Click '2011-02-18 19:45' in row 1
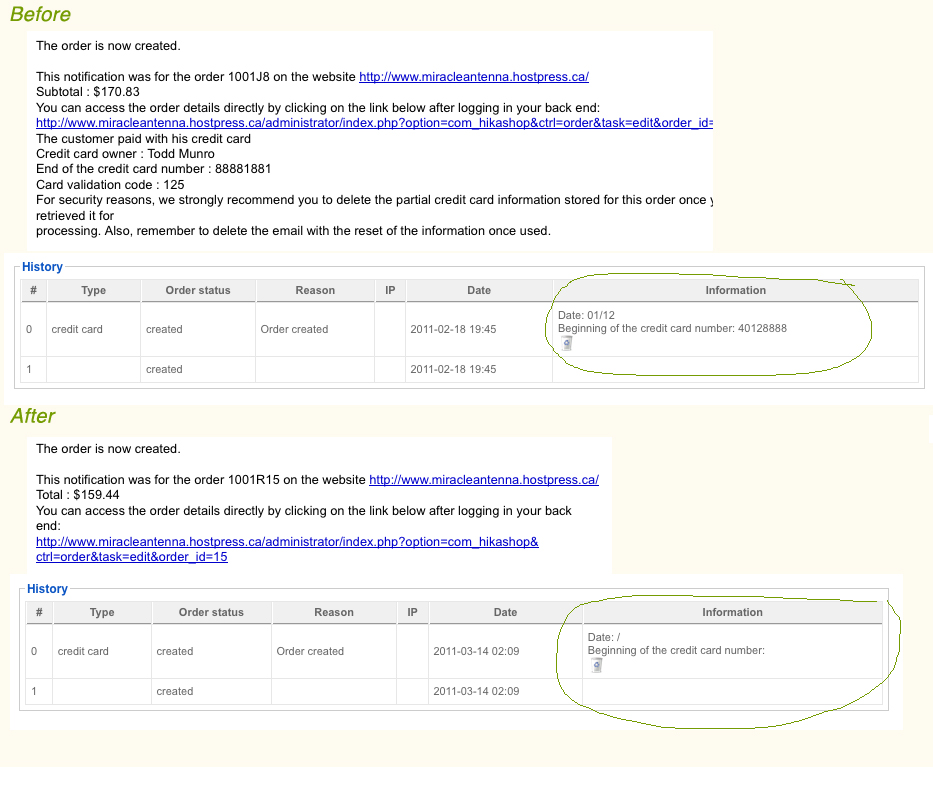The image size is (933, 800). coord(453,369)
